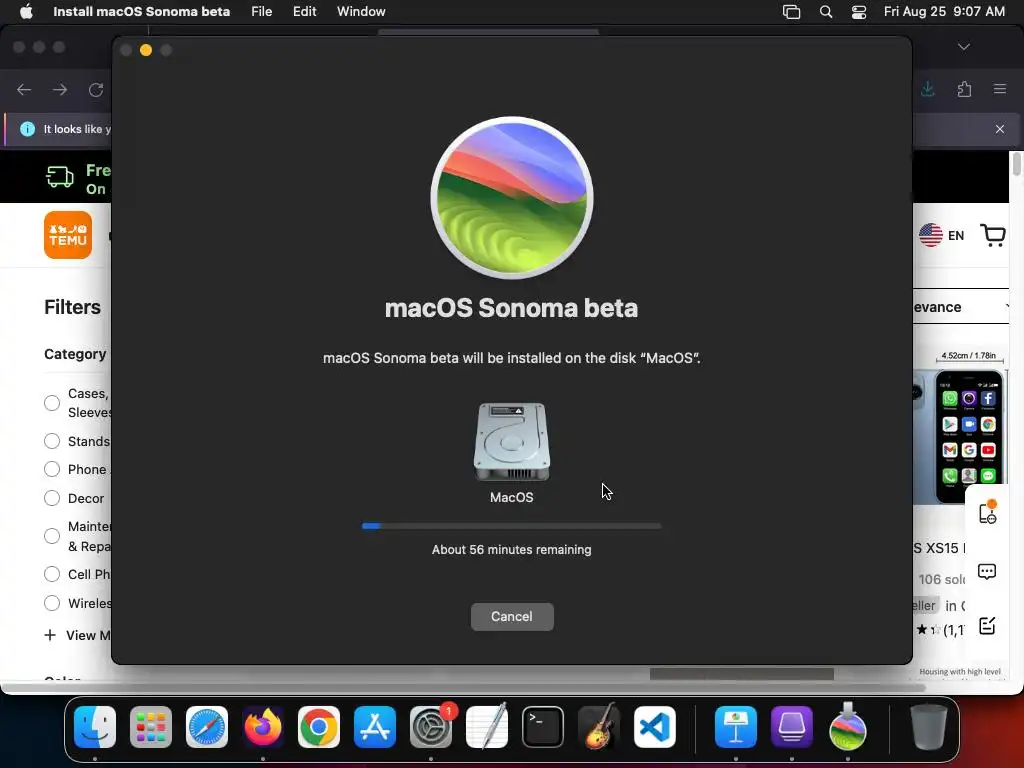Reload the page in the browser
The height and width of the screenshot is (768, 1024).
tap(96, 89)
